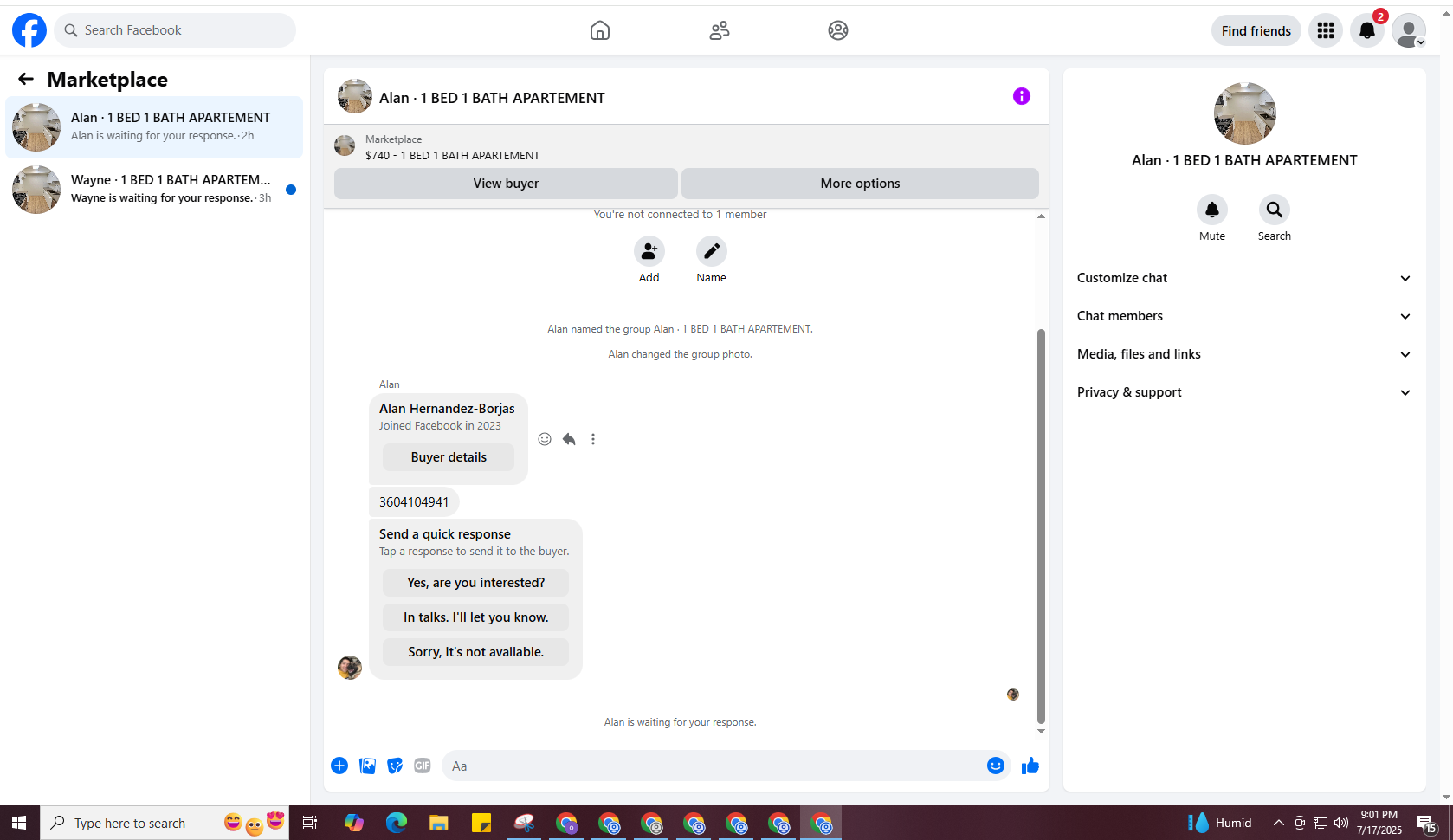
Task: React to Alan's message with emoji icon
Action: tap(545, 439)
